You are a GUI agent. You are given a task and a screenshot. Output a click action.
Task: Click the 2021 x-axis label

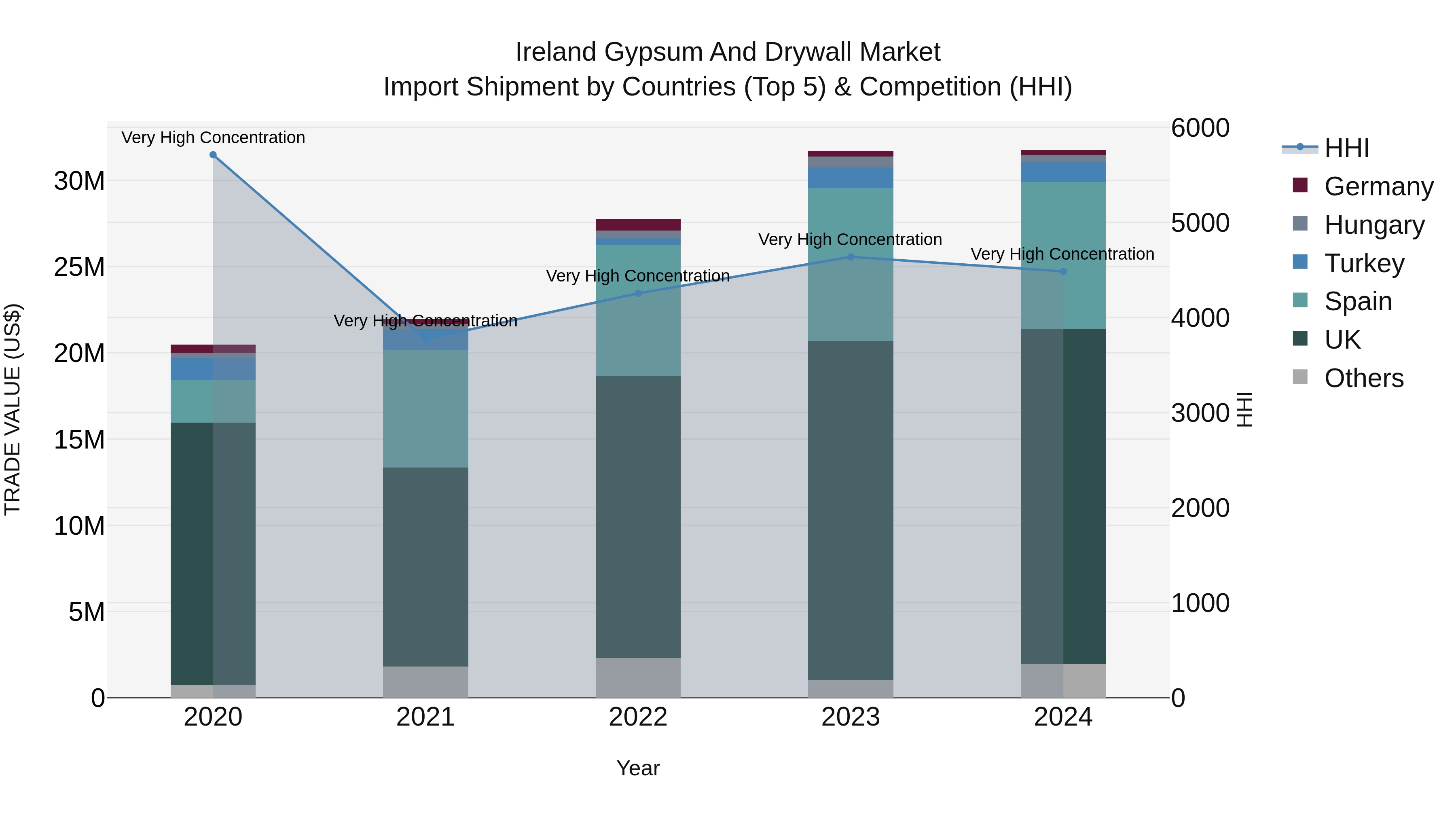[x=425, y=717]
